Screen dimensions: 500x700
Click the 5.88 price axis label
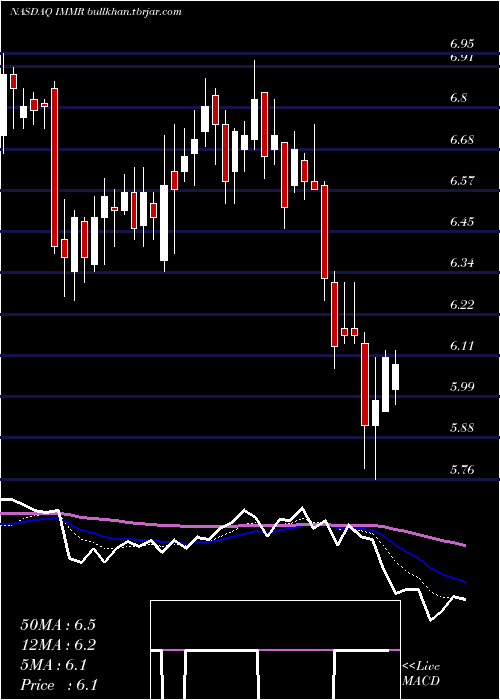462,428
